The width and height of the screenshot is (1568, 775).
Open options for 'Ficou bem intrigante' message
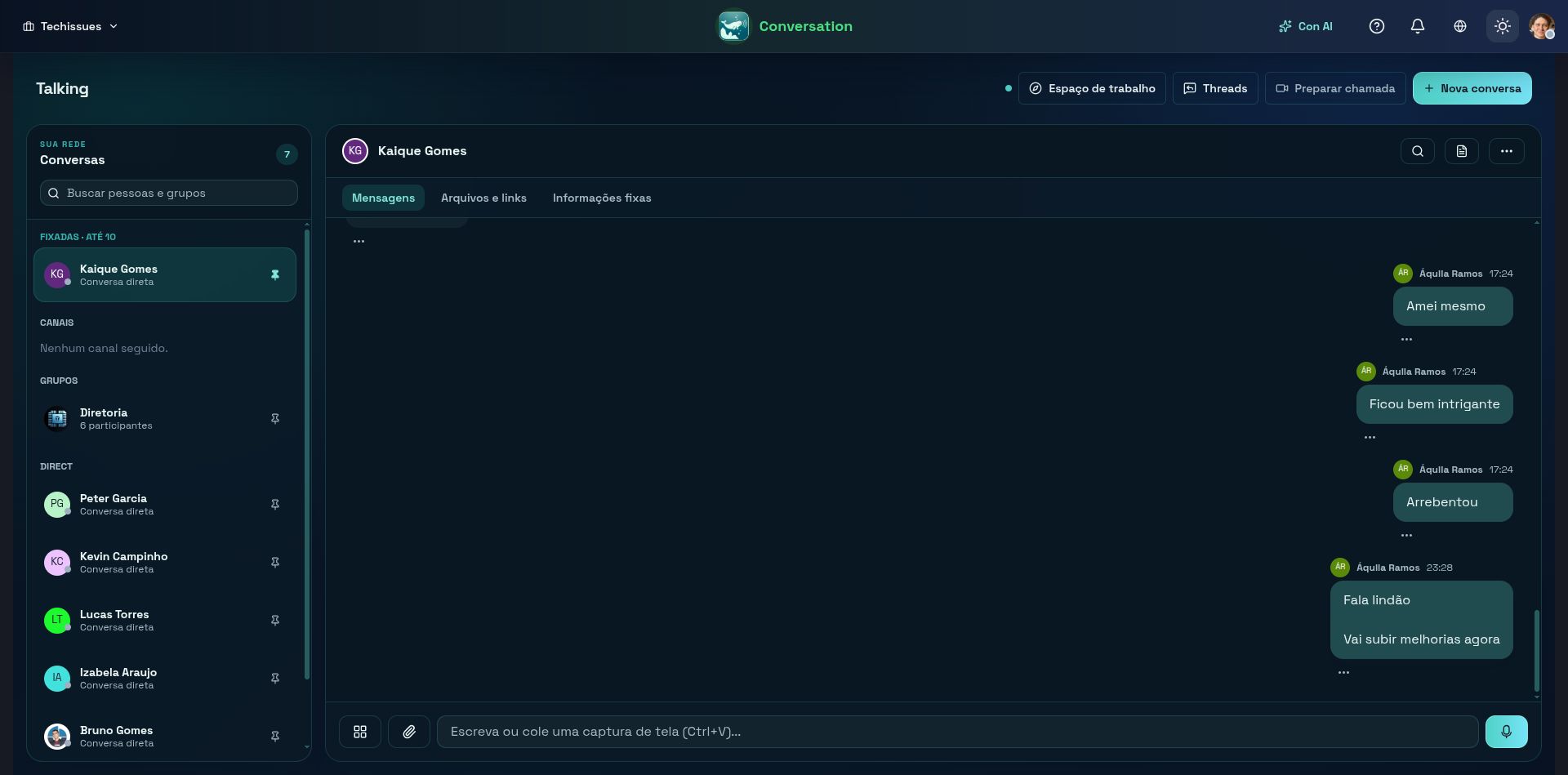[1370, 437]
